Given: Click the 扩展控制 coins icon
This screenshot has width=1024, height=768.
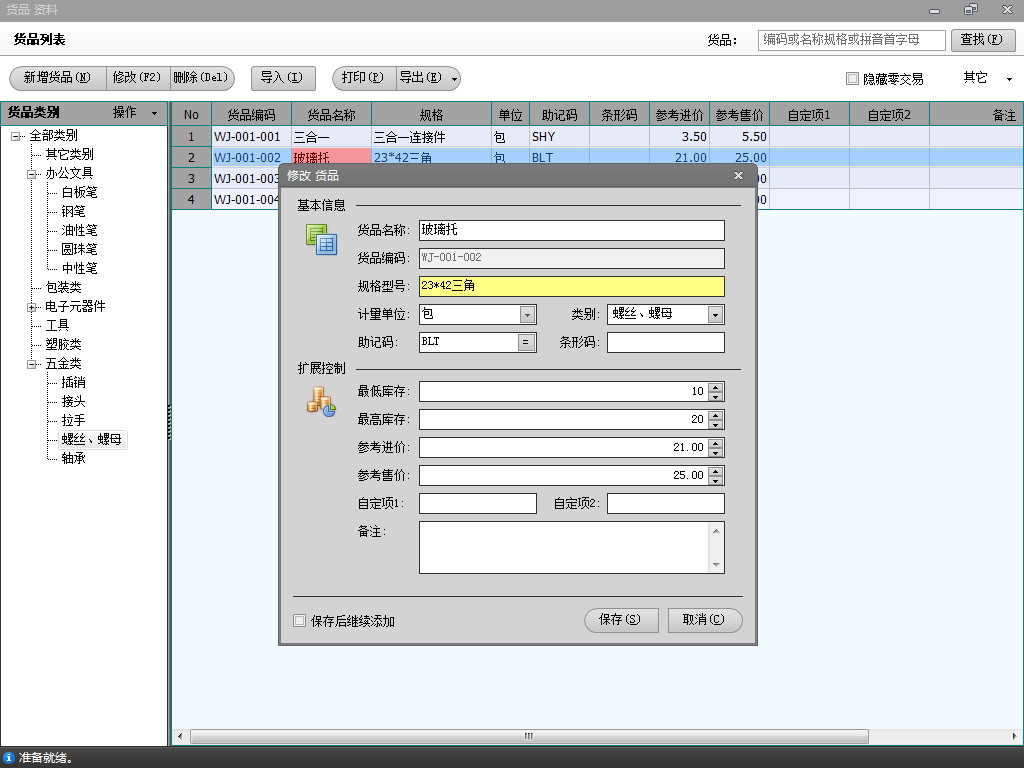Looking at the screenshot, I should [320, 402].
